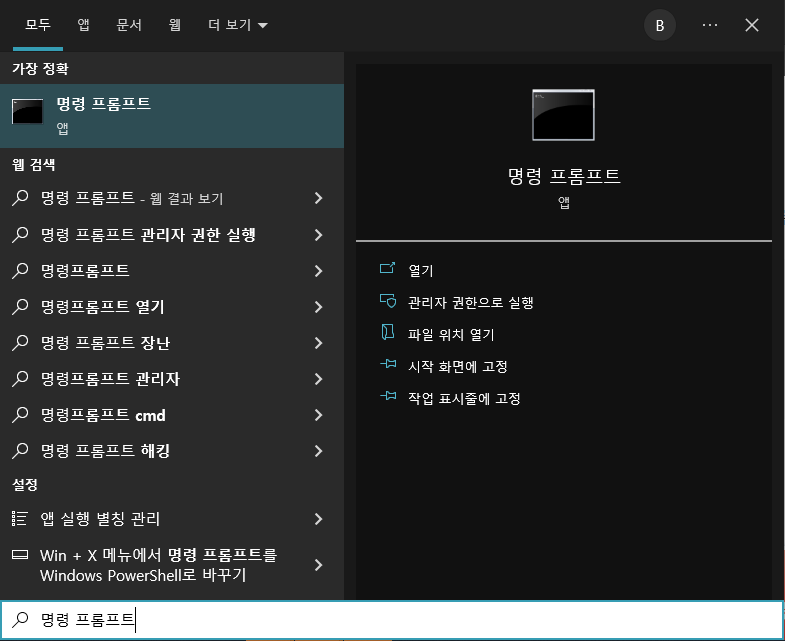Click 작업 표시줄에 고정
The image size is (785, 641).
(464, 399)
